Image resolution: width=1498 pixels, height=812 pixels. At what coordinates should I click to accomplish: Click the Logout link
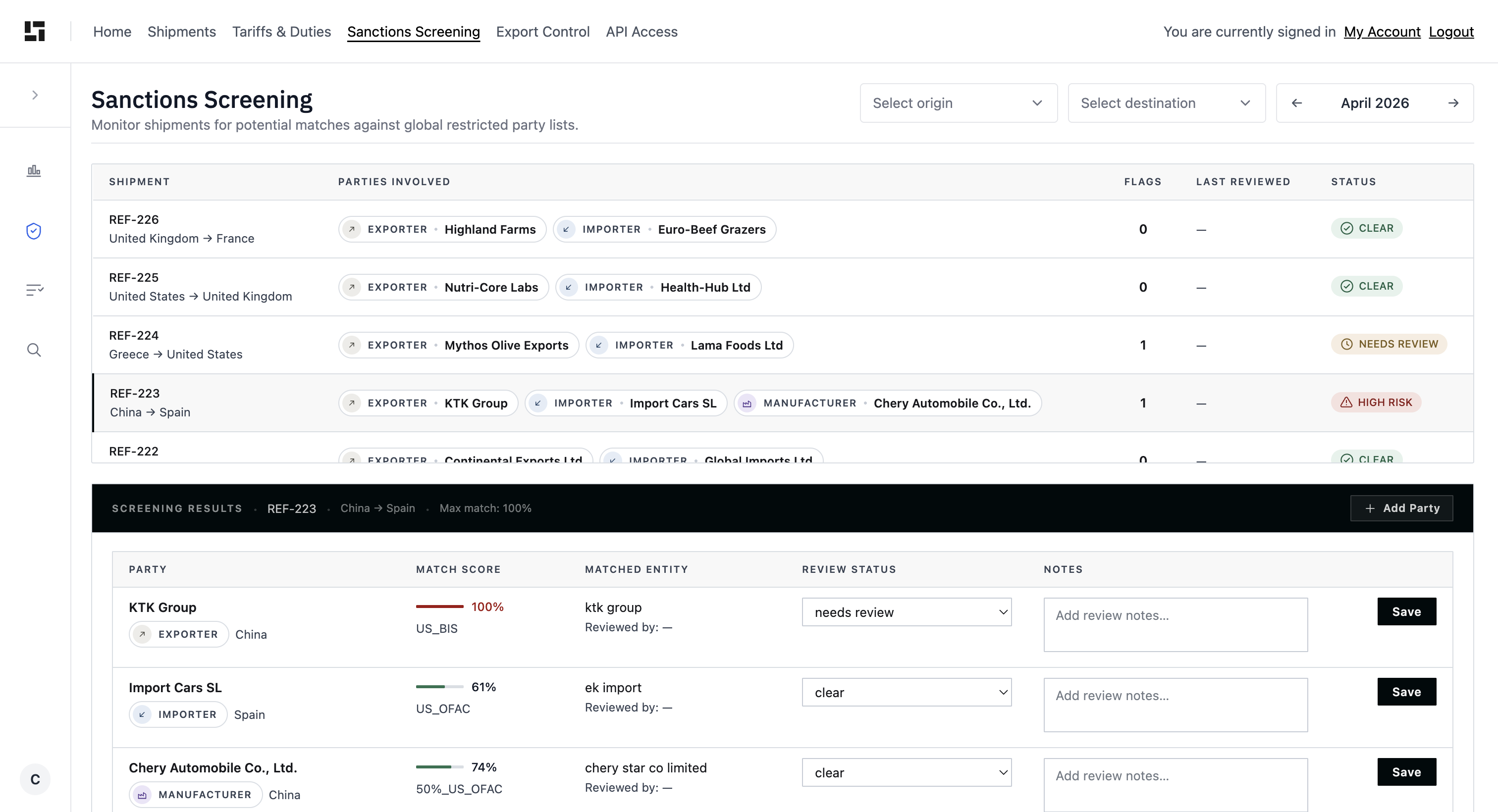[1451, 31]
